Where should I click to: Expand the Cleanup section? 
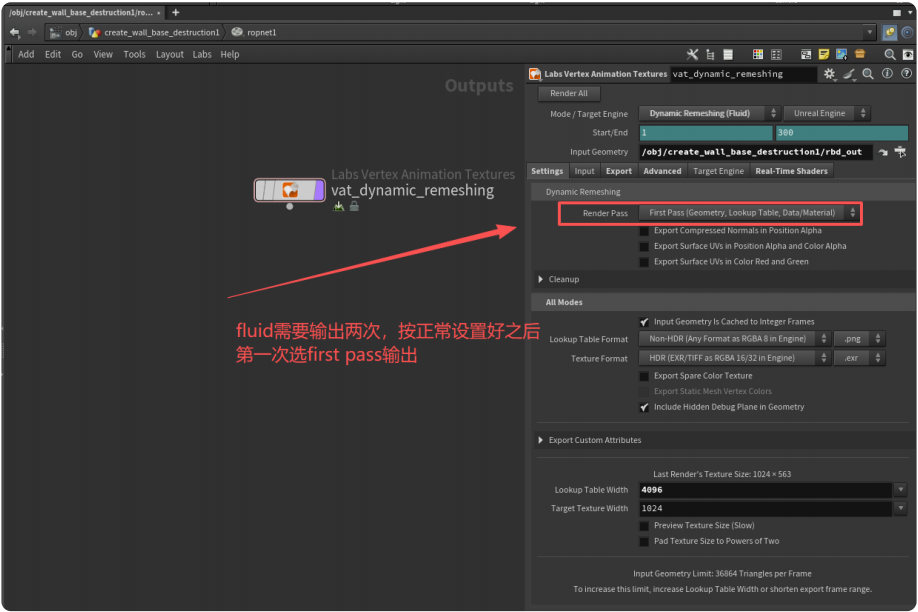coord(542,280)
